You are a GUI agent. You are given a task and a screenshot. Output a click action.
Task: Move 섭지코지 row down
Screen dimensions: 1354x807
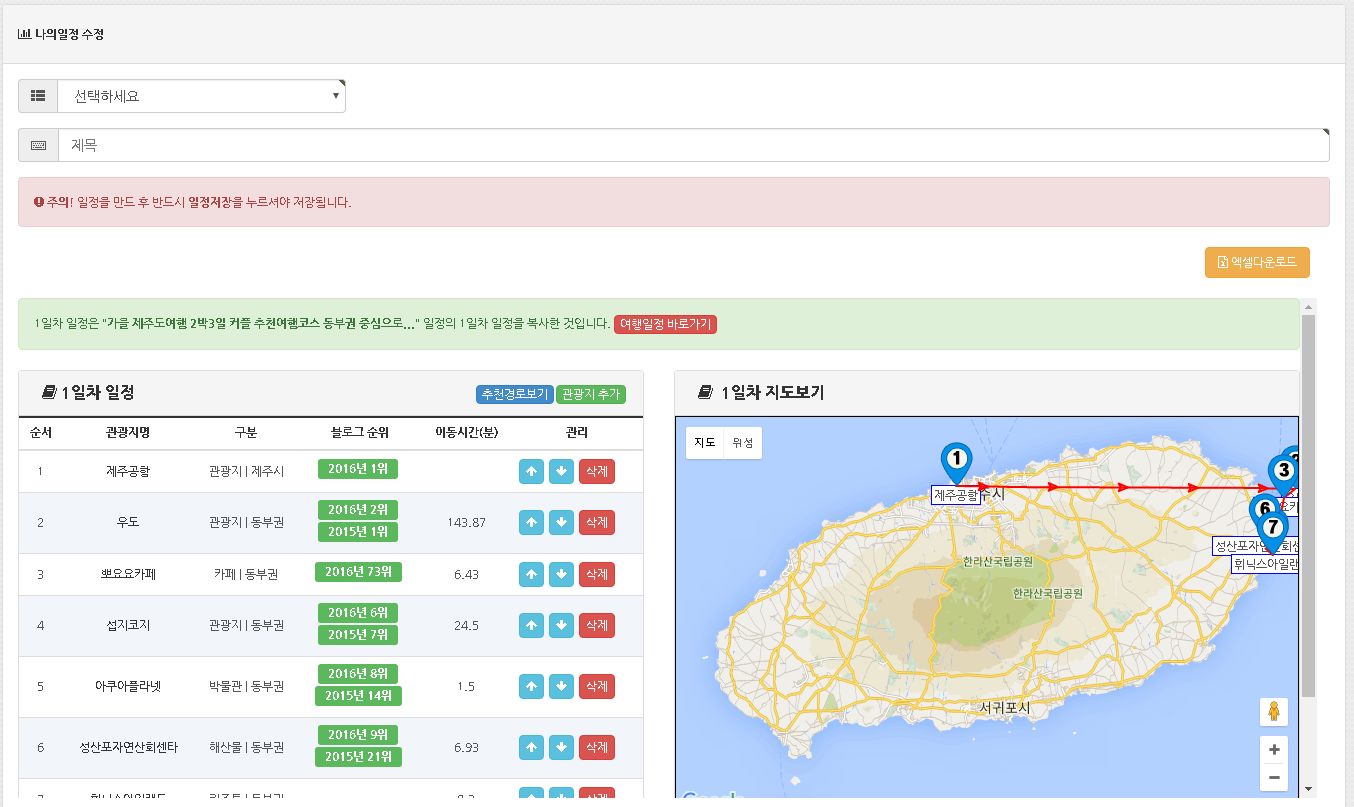coord(561,626)
